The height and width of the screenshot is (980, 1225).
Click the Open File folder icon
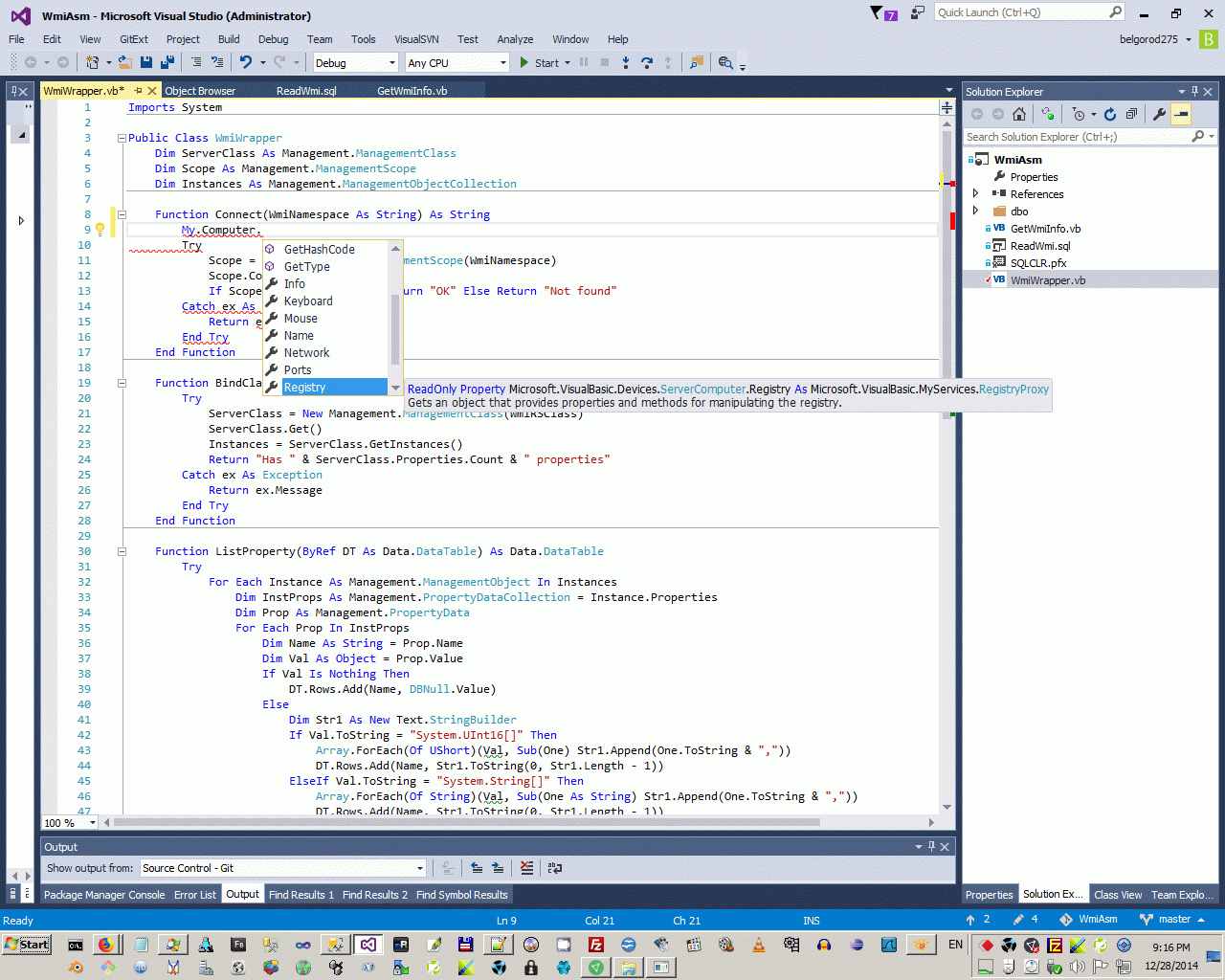tap(124, 62)
